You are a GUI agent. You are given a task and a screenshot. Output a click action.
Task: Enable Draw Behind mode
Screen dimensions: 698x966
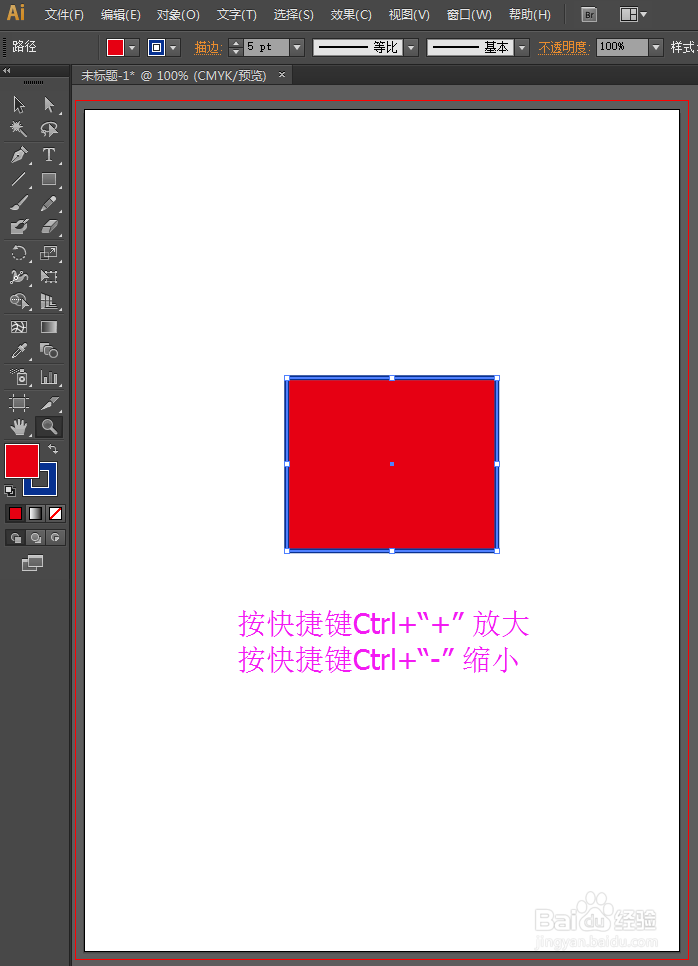click(x=36, y=538)
